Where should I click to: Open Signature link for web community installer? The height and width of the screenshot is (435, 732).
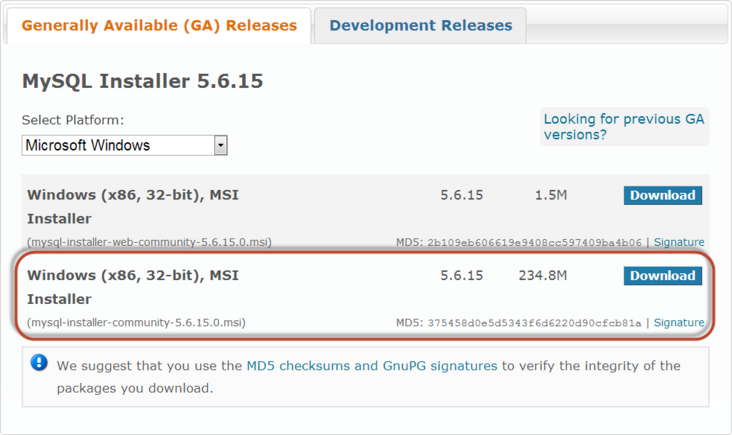(679, 242)
